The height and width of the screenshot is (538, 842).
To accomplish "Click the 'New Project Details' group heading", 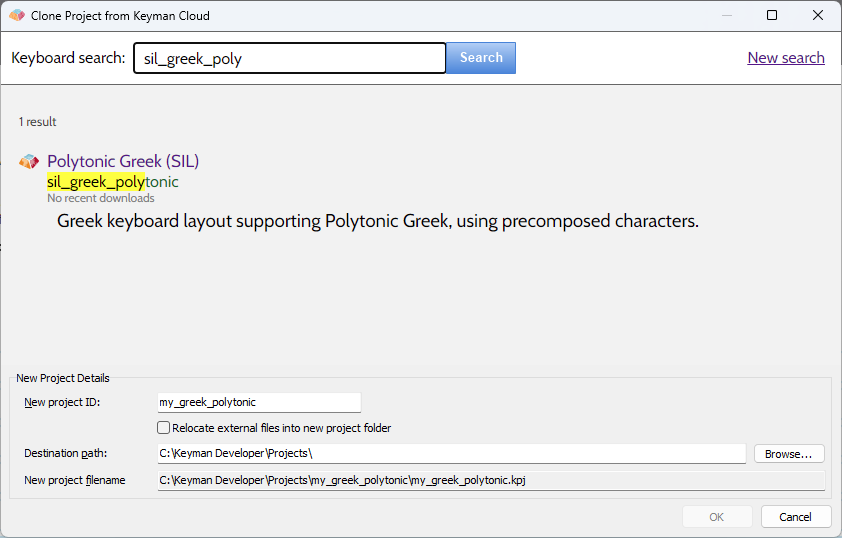I will pyautogui.click(x=63, y=378).
